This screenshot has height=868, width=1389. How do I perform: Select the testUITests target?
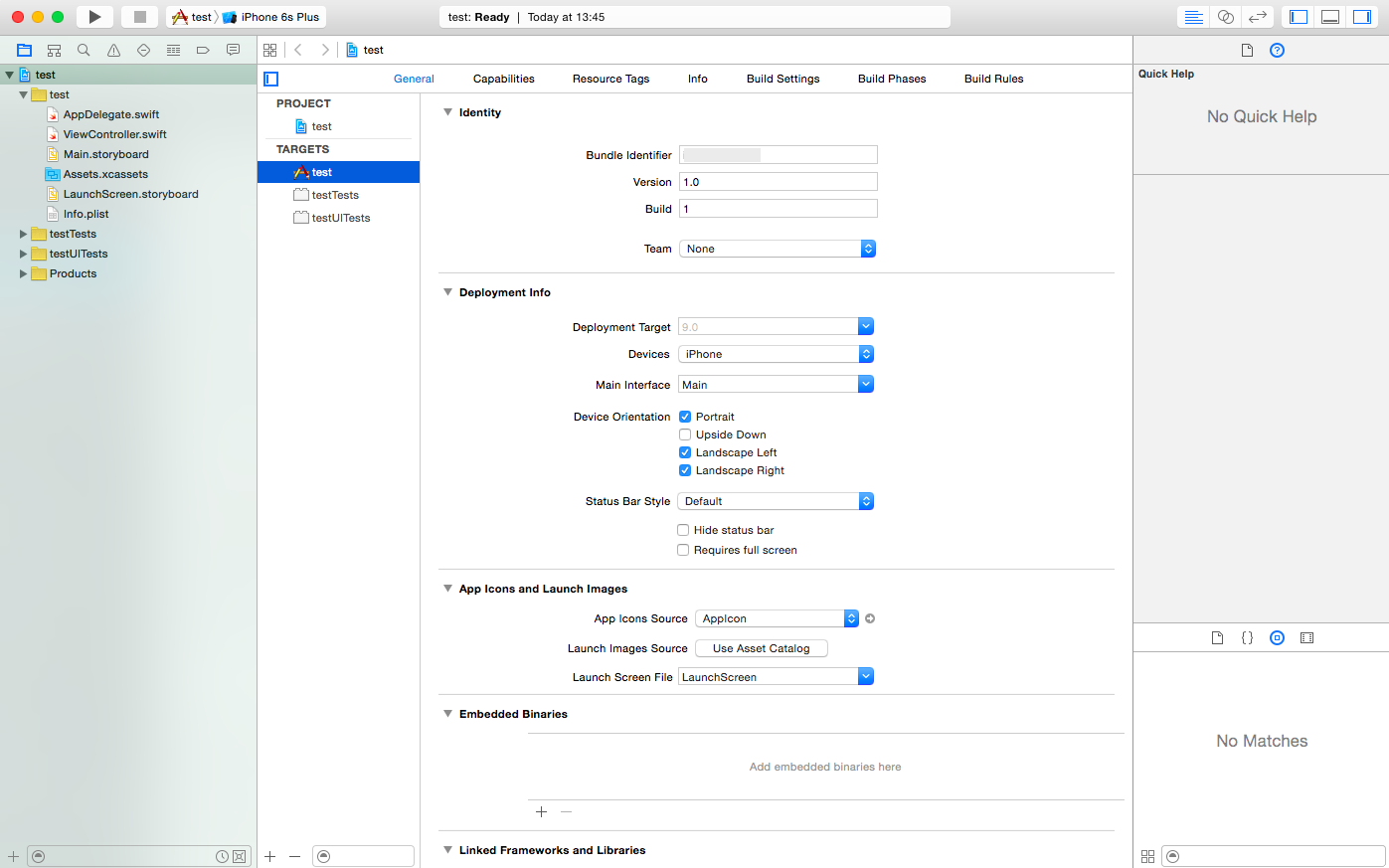[340, 218]
